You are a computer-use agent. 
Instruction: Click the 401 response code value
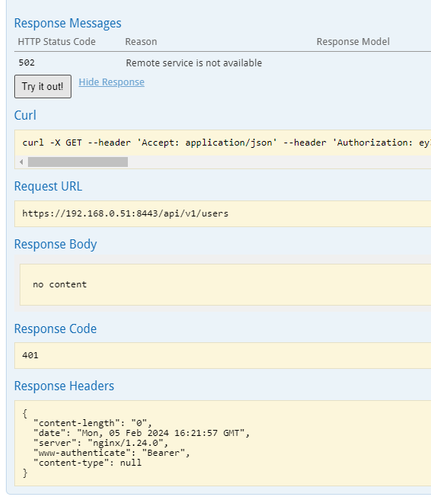[x=30, y=355]
